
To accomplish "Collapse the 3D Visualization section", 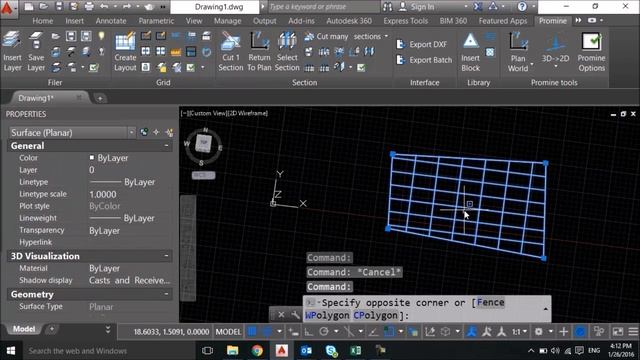I will tap(167, 256).
